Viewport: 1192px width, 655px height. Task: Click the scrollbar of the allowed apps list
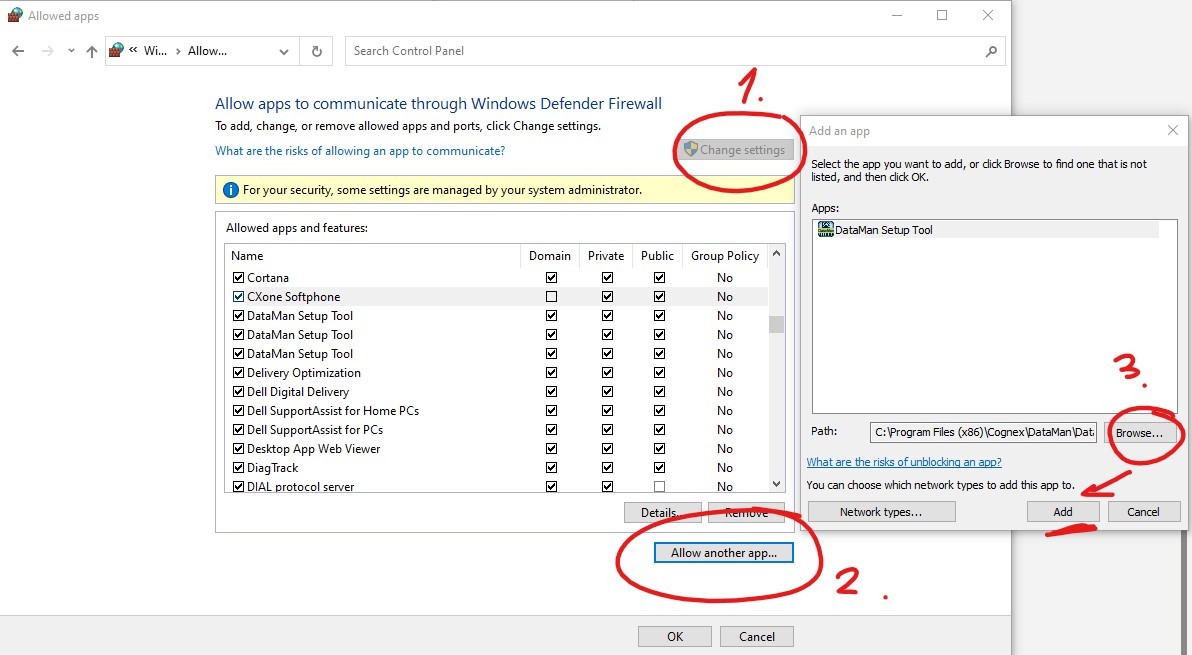775,324
